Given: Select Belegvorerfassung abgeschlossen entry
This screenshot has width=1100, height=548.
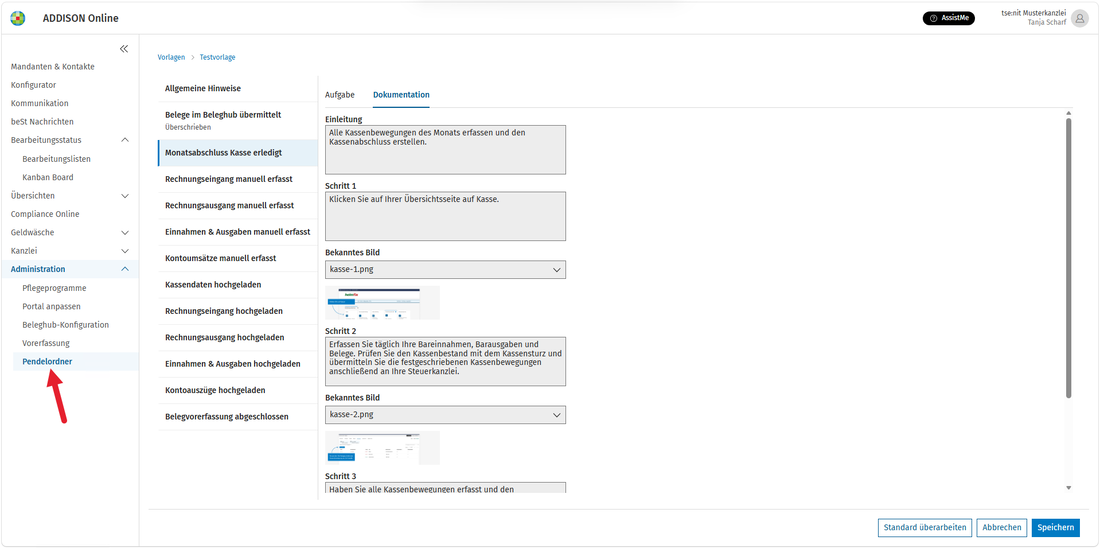Looking at the screenshot, I should pyautogui.click(x=238, y=416).
